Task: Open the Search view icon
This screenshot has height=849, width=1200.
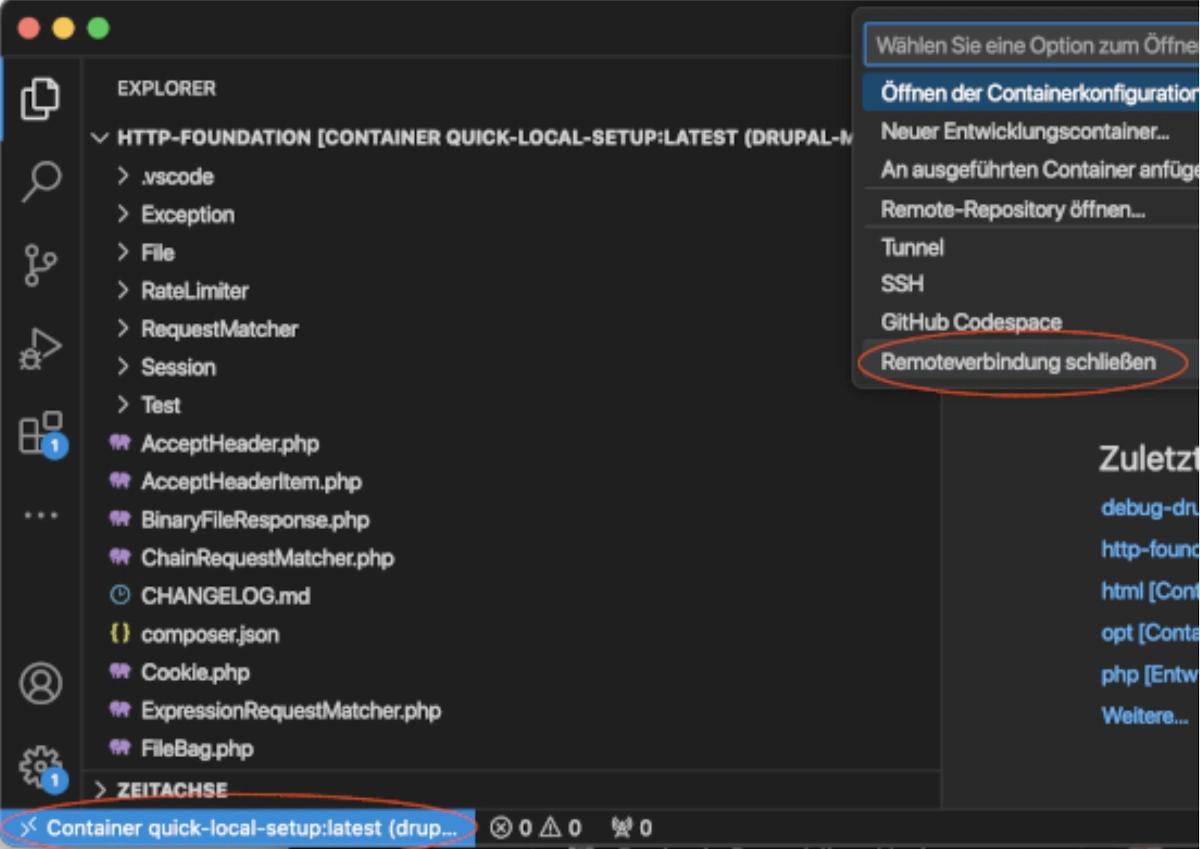Action: 40,182
